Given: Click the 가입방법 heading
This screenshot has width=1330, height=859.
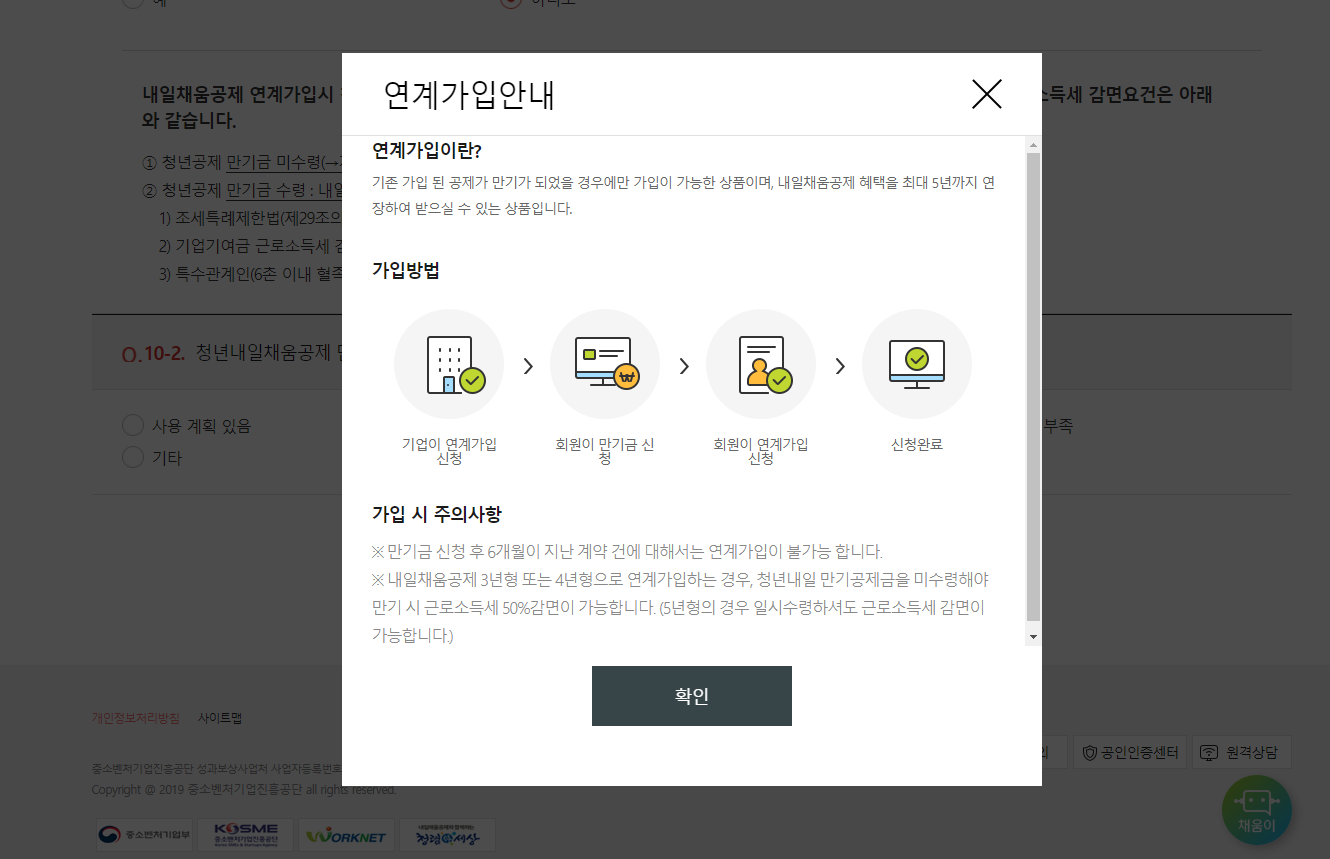Looking at the screenshot, I should [406, 271].
